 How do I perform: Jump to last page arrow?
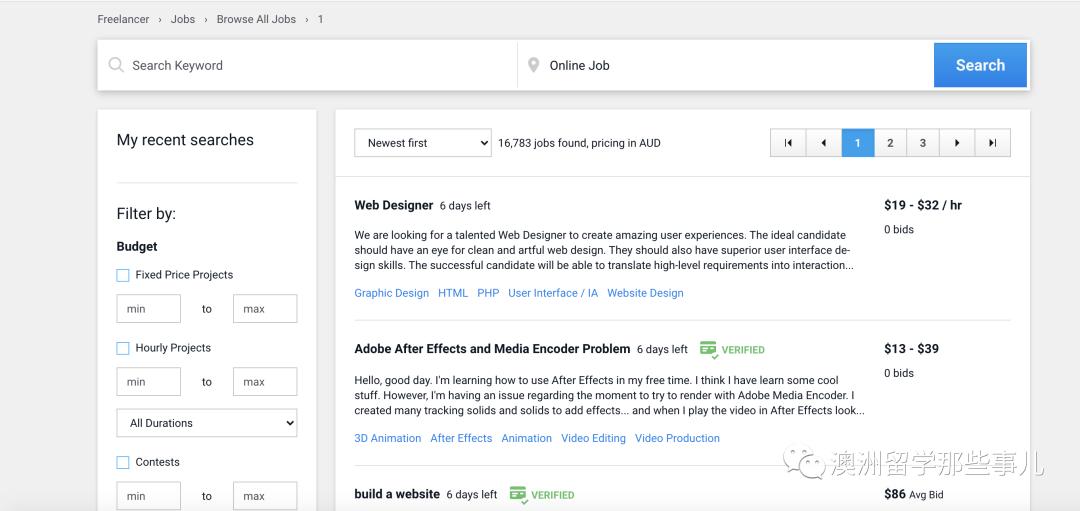(x=992, y=143)
